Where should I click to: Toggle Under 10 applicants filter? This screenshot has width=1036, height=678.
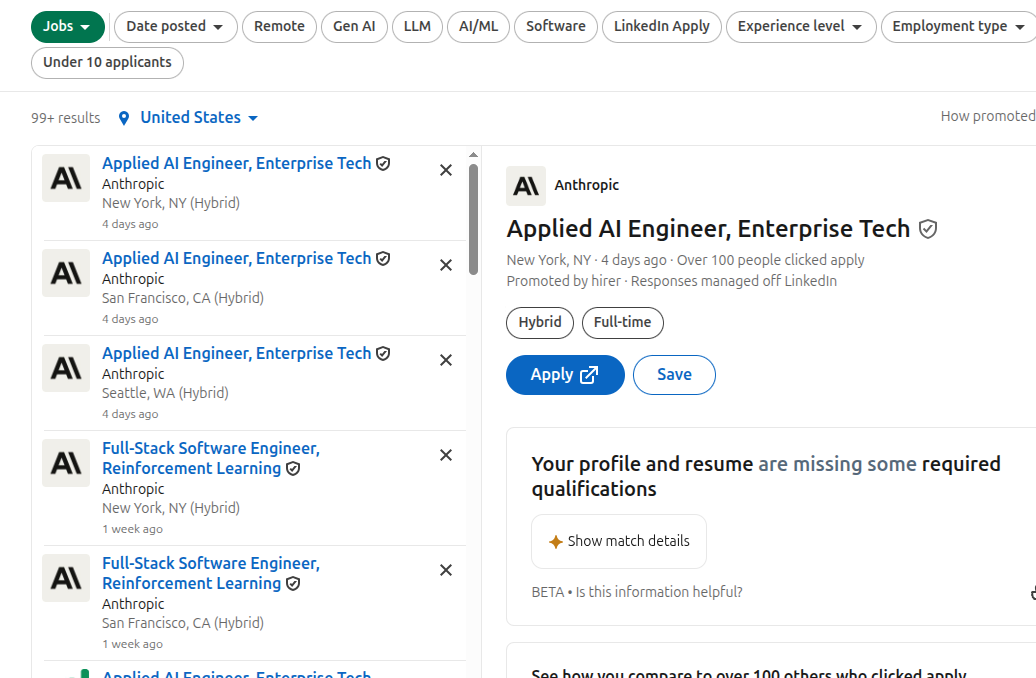107,63
